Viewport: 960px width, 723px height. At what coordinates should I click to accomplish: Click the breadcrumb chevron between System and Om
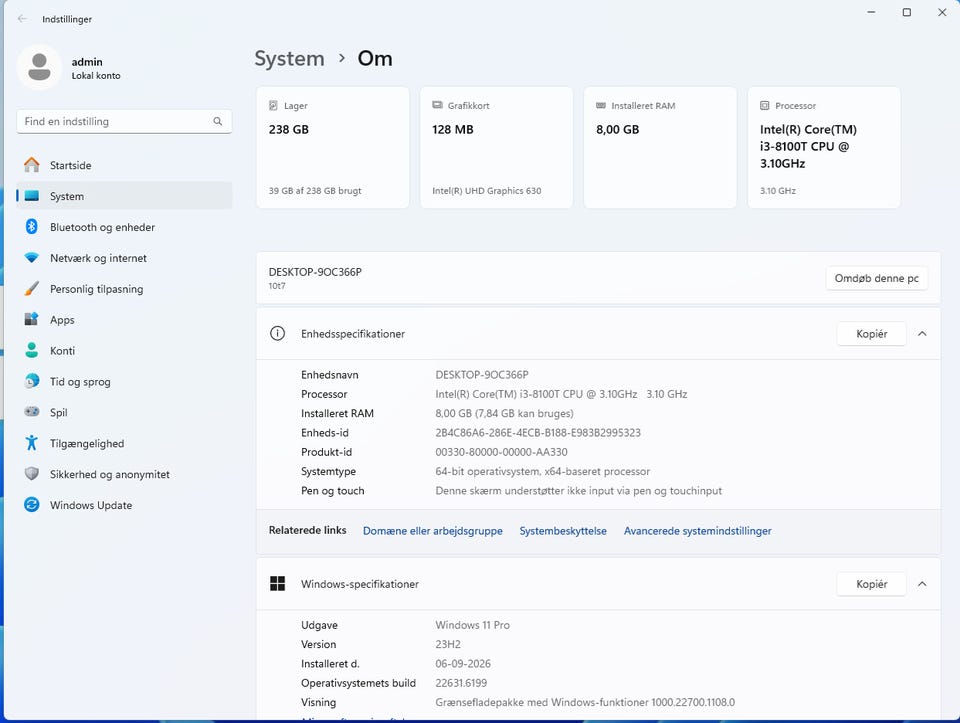coord(342,58)
